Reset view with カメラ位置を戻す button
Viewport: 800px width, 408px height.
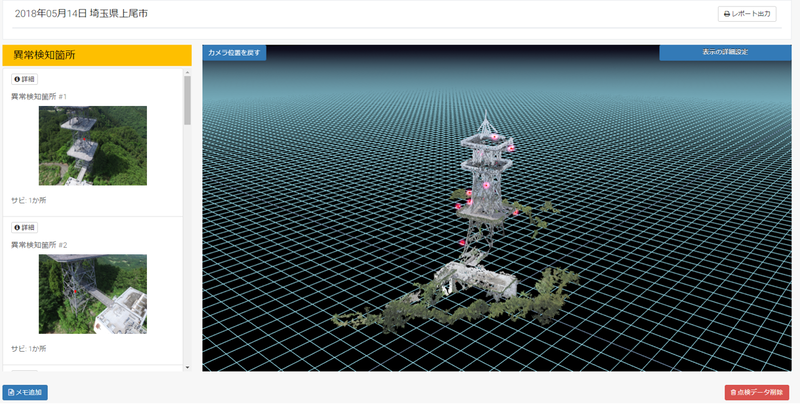pos(234,52)
